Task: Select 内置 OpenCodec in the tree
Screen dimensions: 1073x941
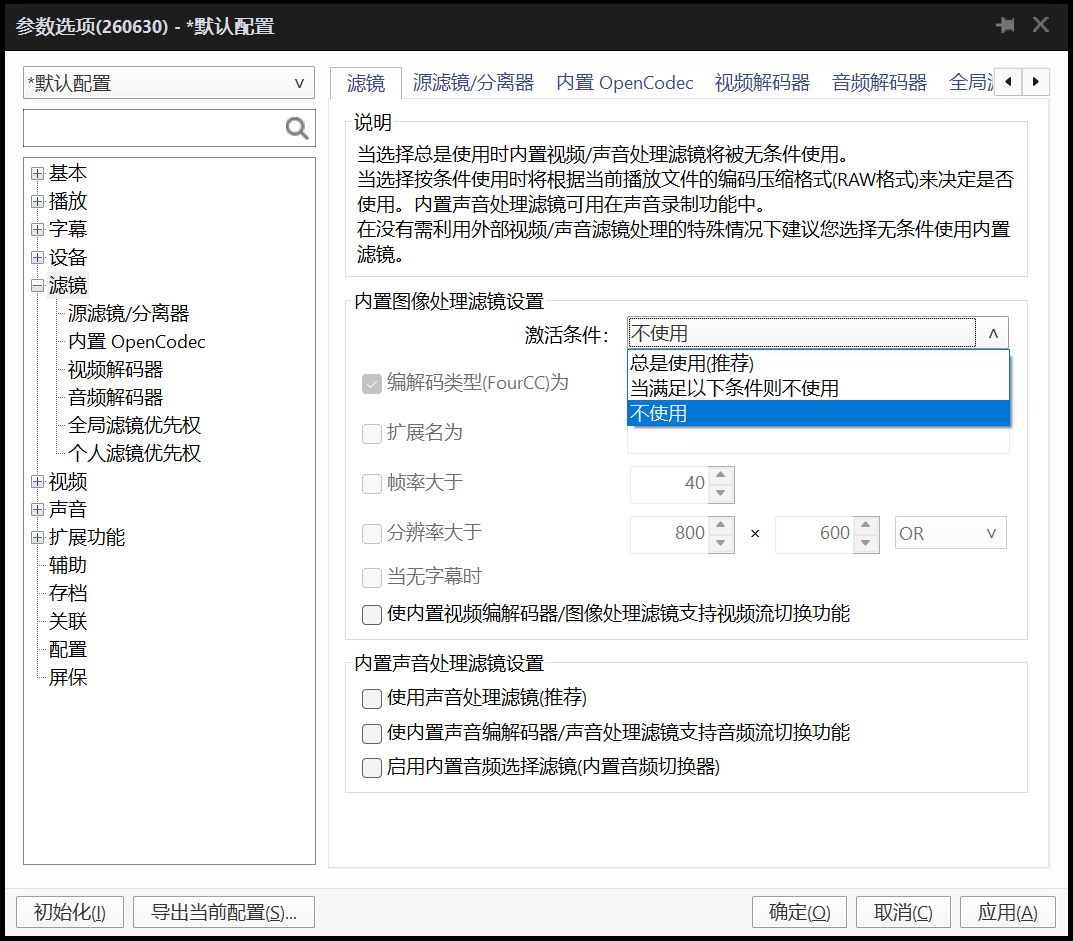Action: pyautogui.click(x=136, y=341)
